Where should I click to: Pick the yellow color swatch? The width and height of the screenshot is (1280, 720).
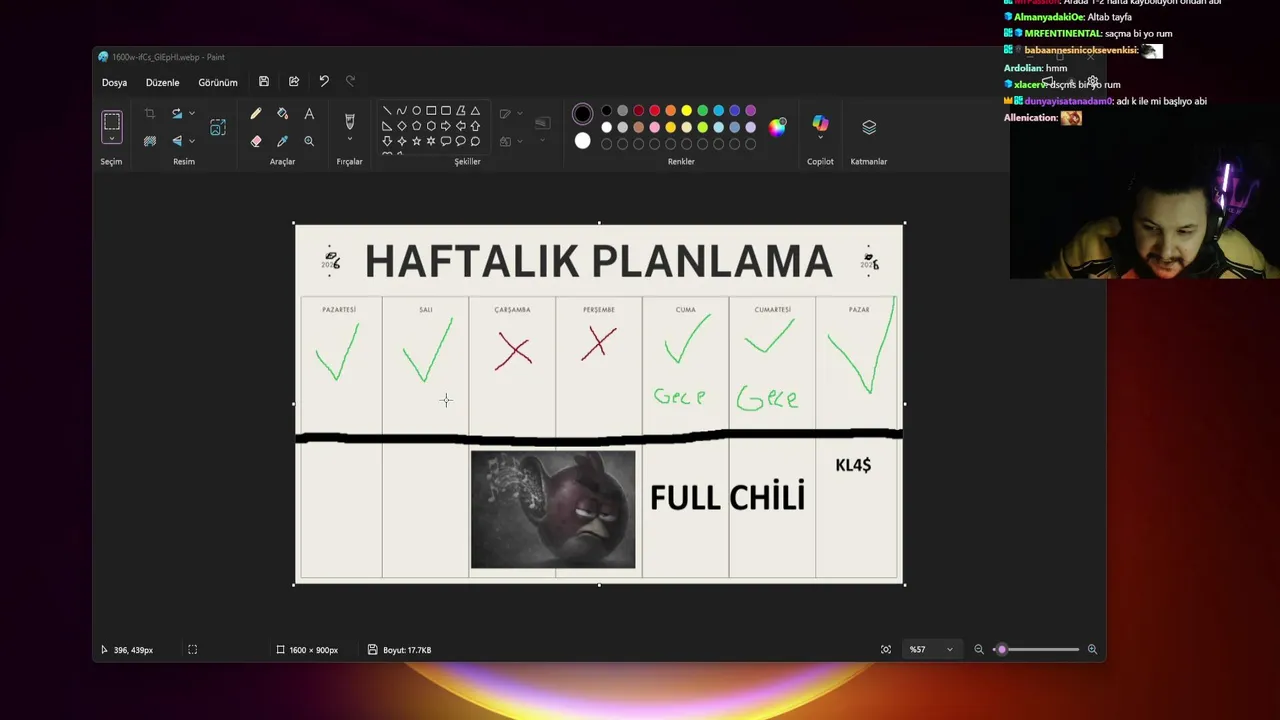click(x=686, y=111)
